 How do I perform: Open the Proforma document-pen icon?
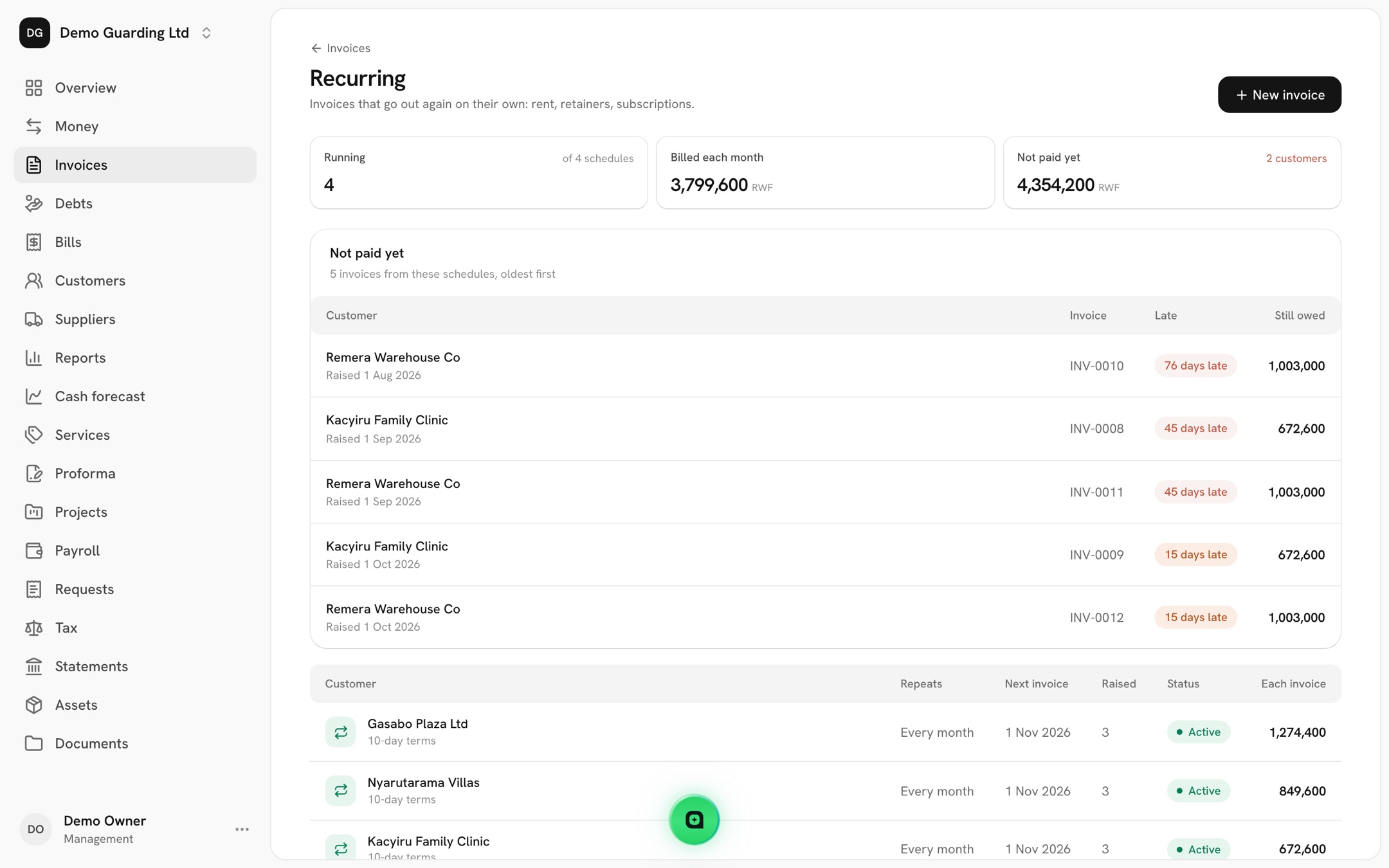pos(33,473)
